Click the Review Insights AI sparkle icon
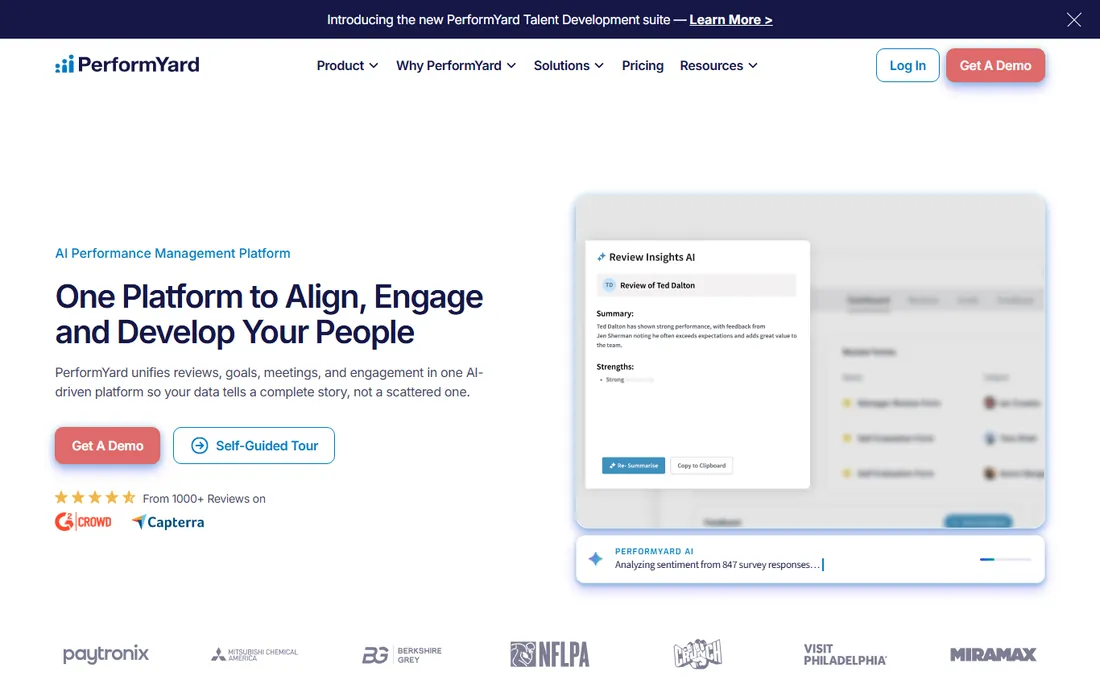Image resolution: width=1100 pixels, height=688 pixels. [601, 257]
